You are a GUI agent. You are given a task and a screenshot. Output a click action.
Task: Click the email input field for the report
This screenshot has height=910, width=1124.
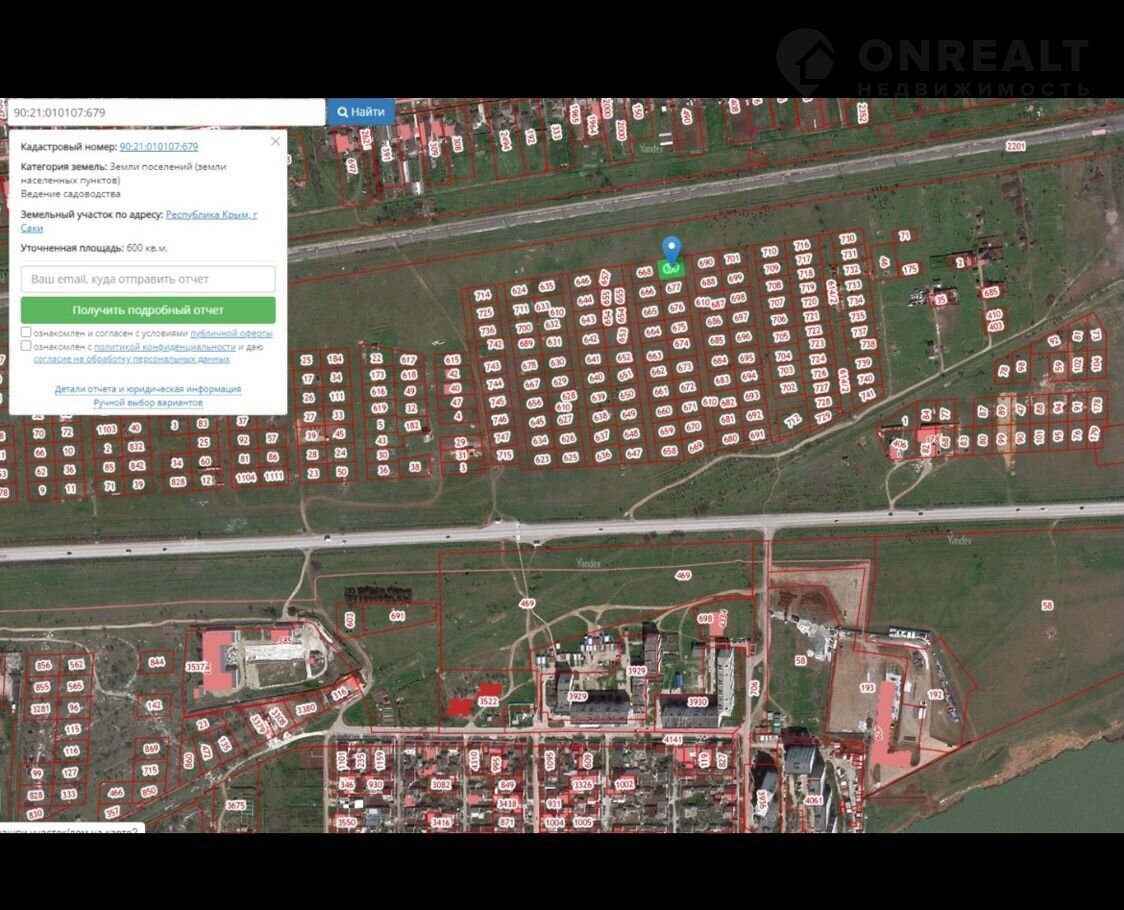tap(148, 279)
